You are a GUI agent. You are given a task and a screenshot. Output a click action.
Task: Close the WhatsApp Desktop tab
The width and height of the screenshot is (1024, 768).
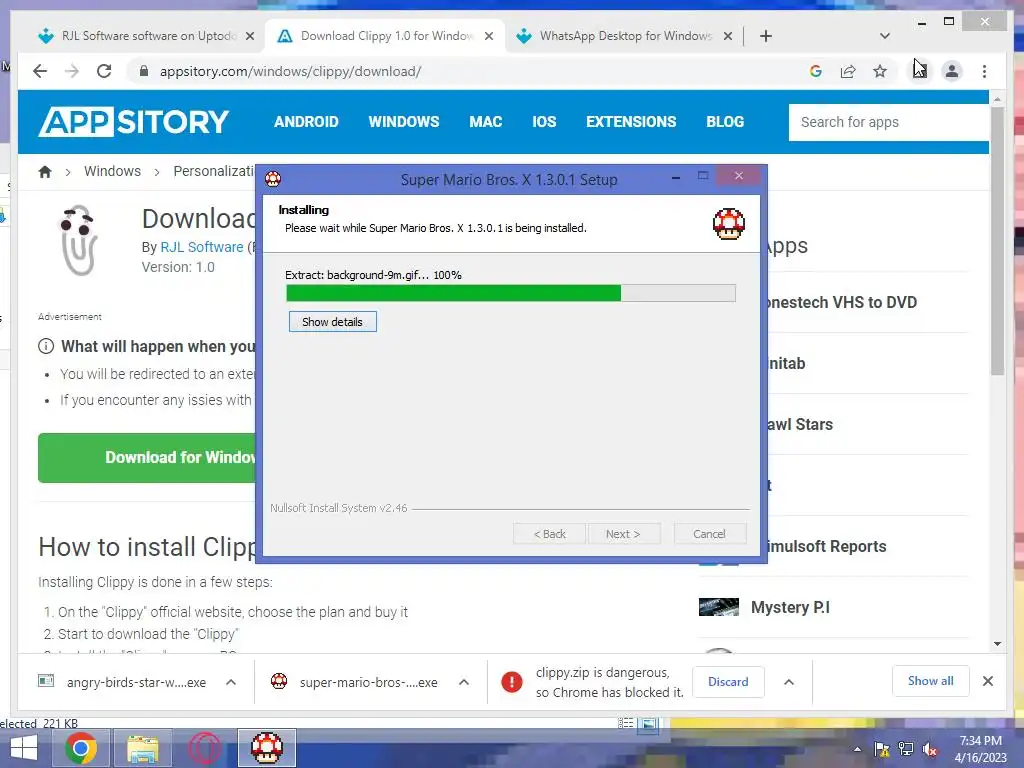(x=728, y=36)
